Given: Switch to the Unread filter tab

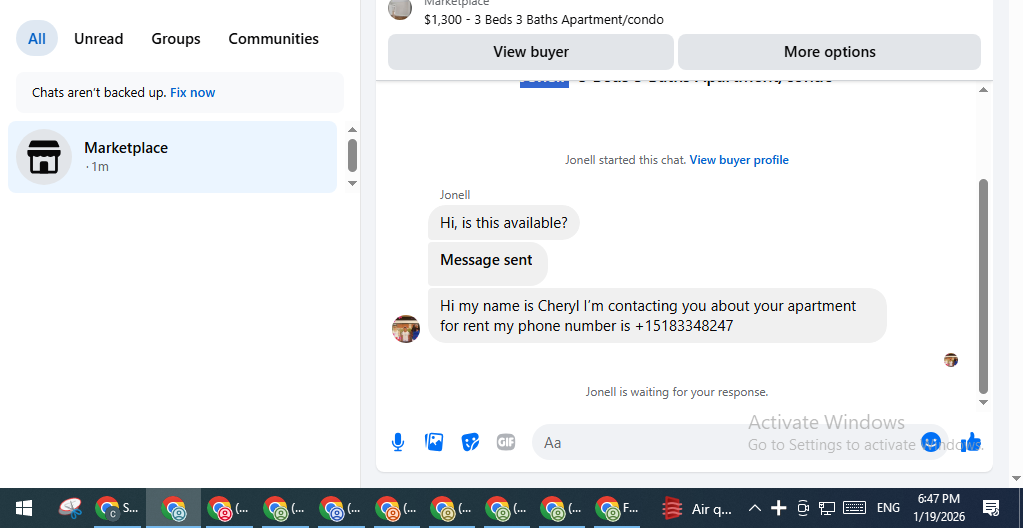Looking at the screenshot, I should coord(99,39).
